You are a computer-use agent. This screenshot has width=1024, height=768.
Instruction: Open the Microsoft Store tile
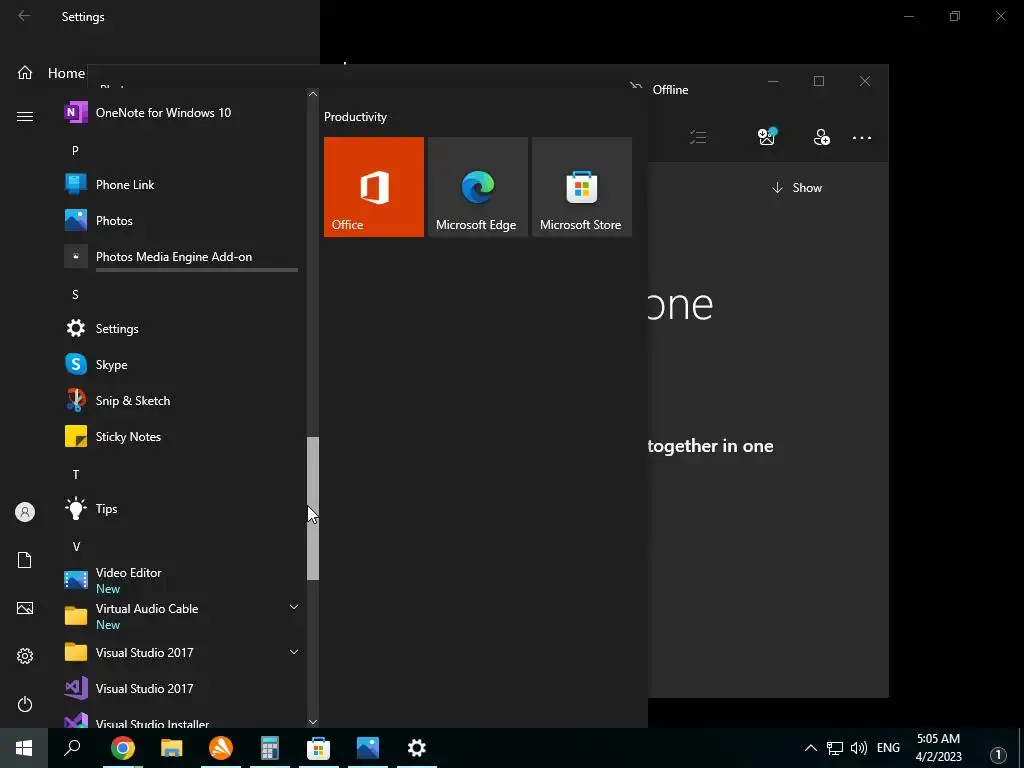coord(582,187)
